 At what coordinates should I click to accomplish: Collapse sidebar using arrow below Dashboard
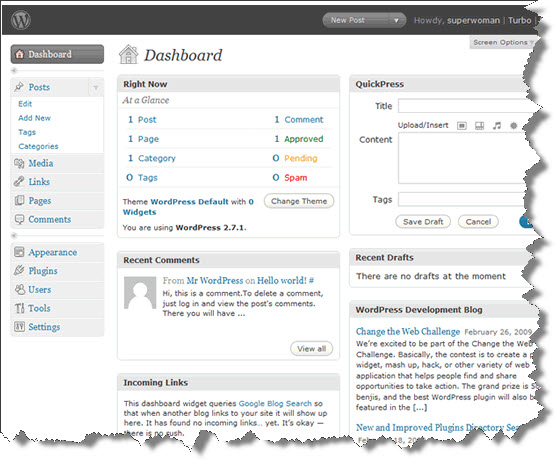click(14, 71)
